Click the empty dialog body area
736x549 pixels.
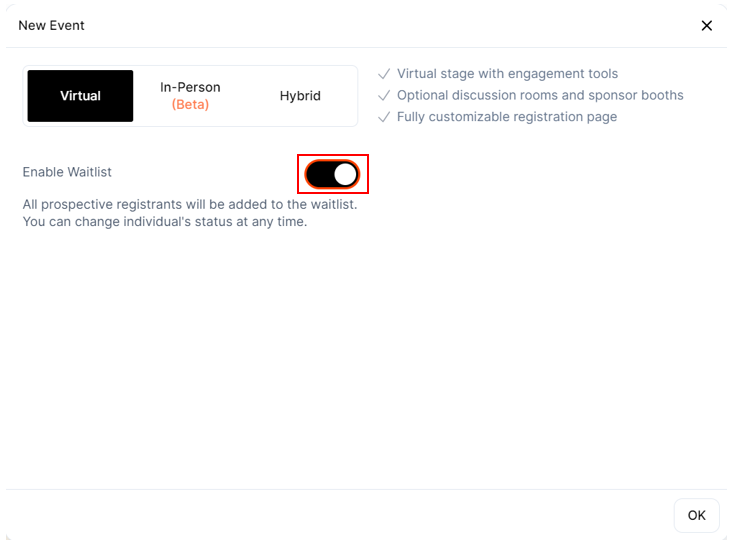[x=368, y=360]
